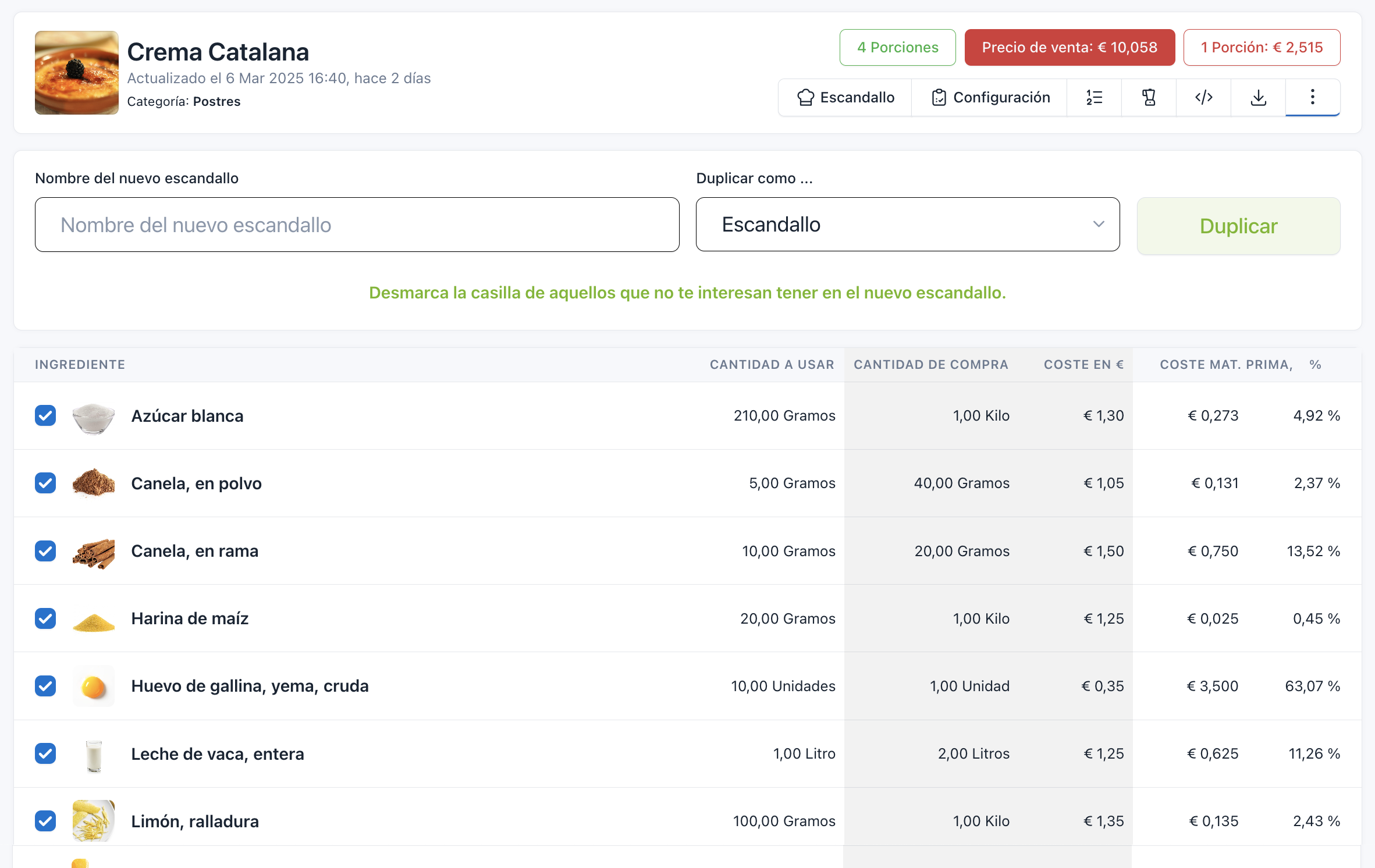Click the COSTE EN € column header
The image size is (1375, 868).
pos(1083,365)
